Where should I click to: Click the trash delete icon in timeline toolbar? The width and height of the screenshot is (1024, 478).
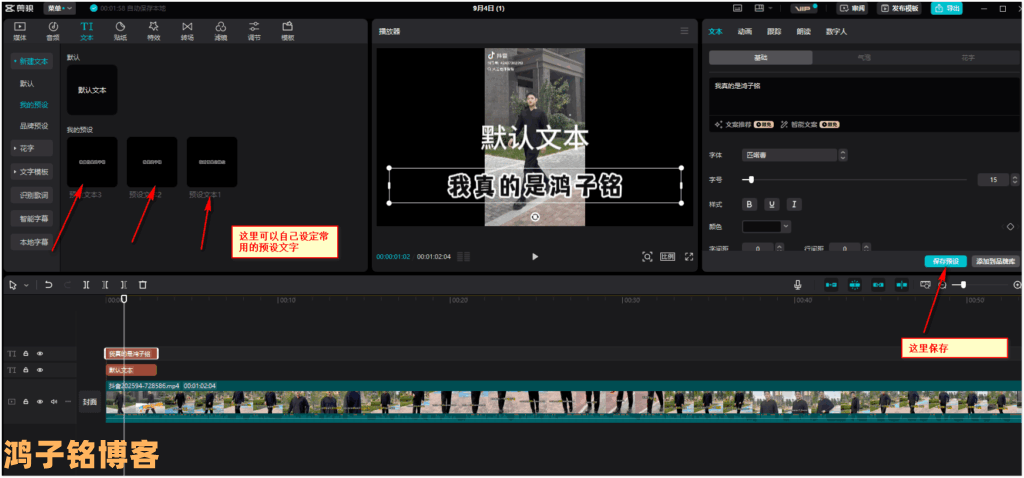point(143,285)
